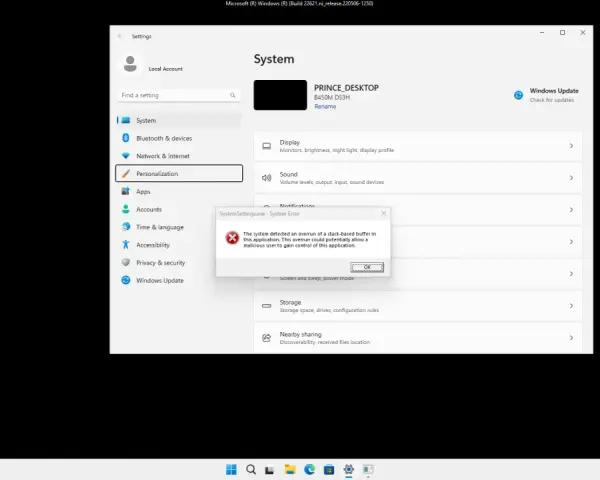Image resolution: width=600 pixels, height=480 pixels.
Task: Click the red error icon in the dialog
Action: point(232,238)
